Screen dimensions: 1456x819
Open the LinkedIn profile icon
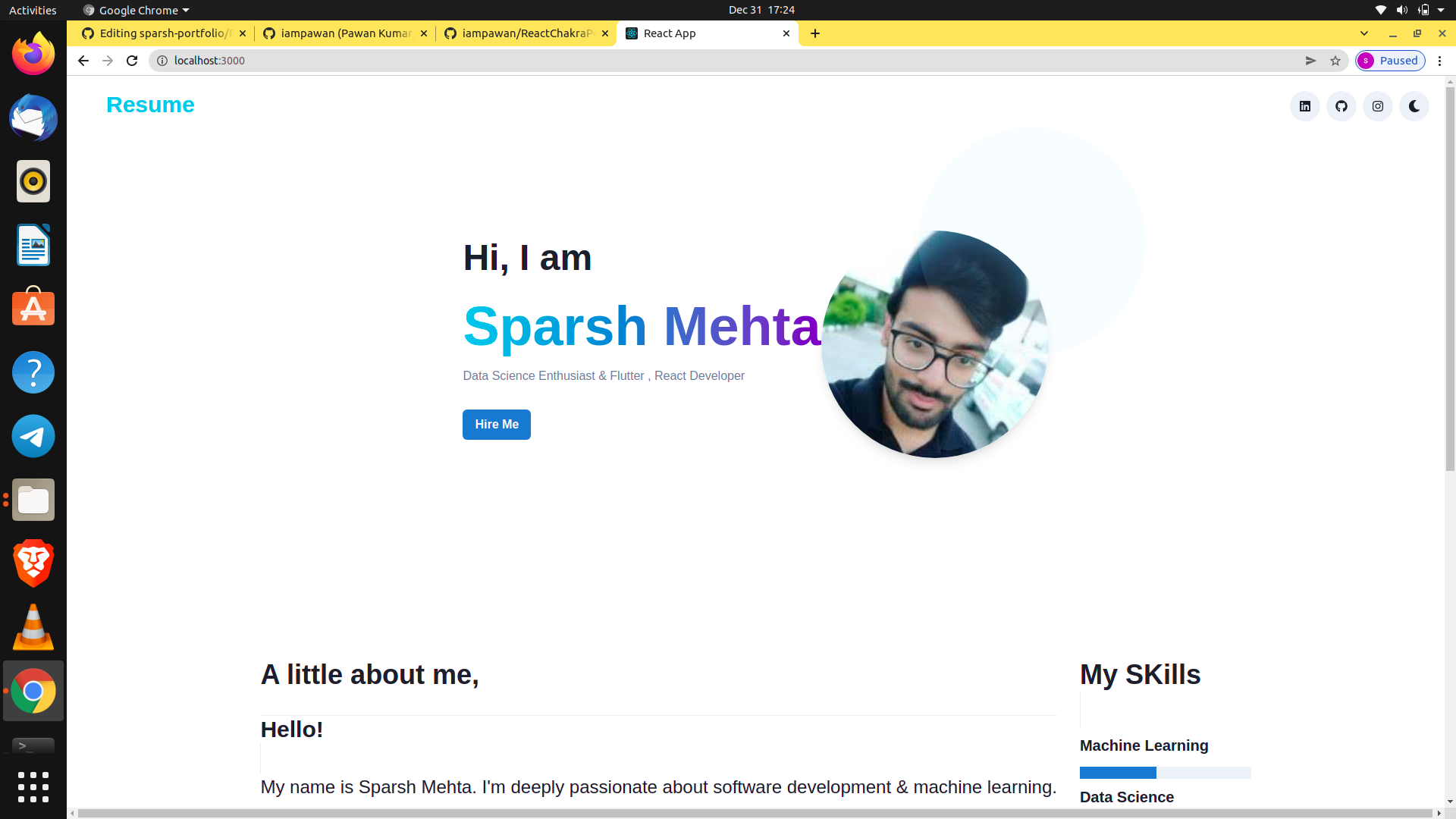(x=1305, y=106)
